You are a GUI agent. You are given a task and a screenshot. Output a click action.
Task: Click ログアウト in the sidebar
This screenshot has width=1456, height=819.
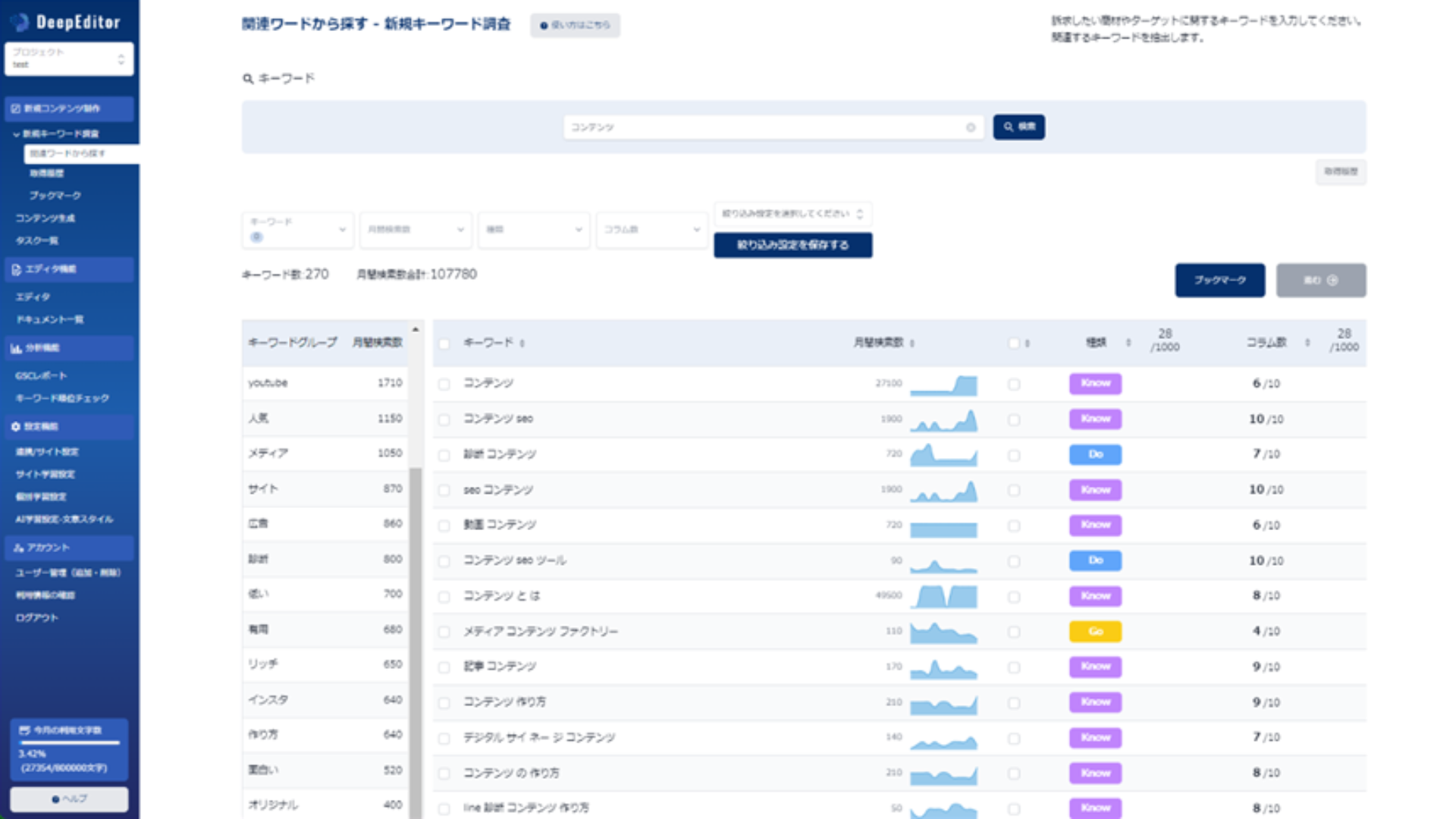(36, 618)
